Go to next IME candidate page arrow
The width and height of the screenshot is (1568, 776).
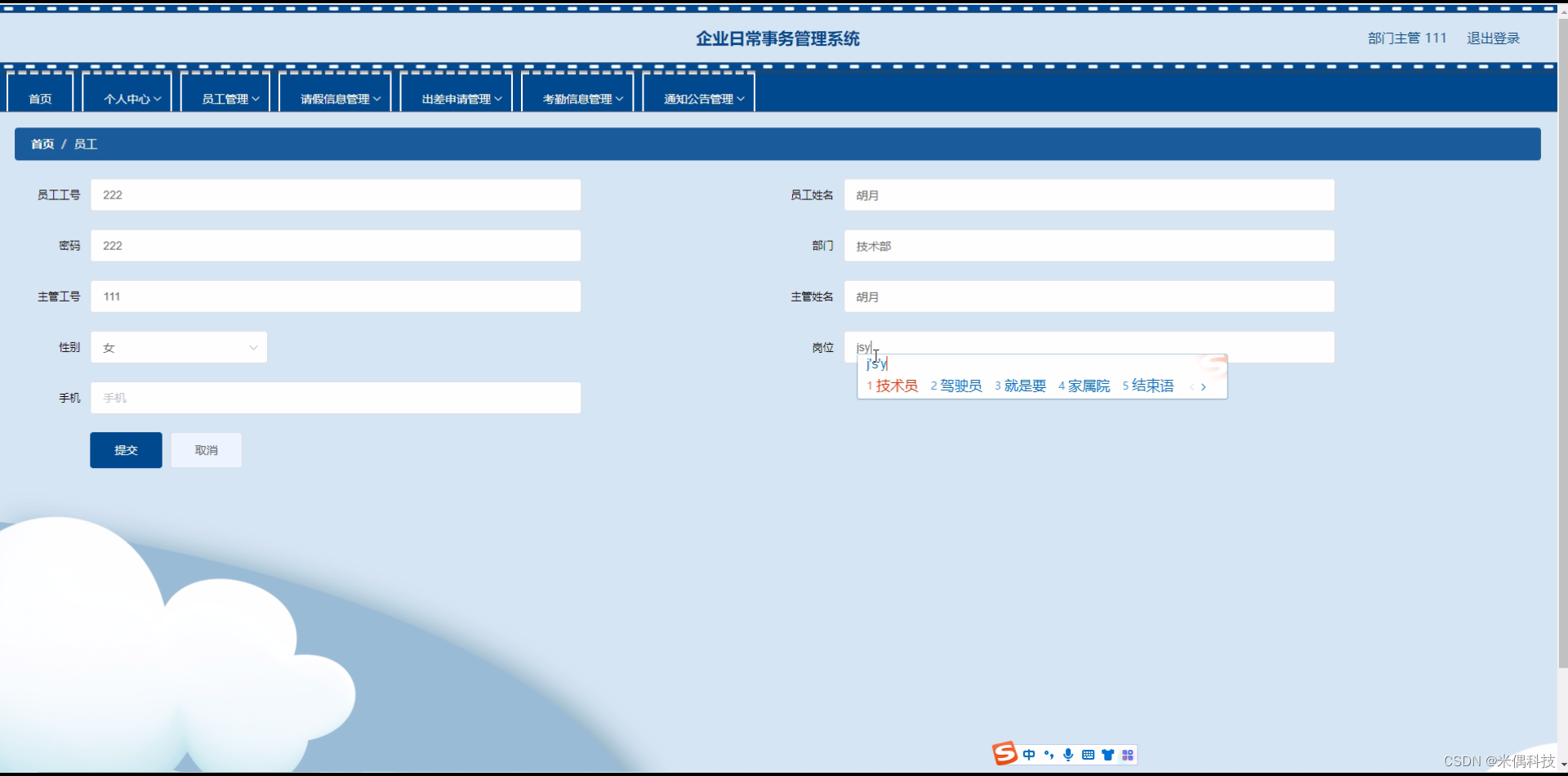pyautogui.click(x=1204, y=386)
